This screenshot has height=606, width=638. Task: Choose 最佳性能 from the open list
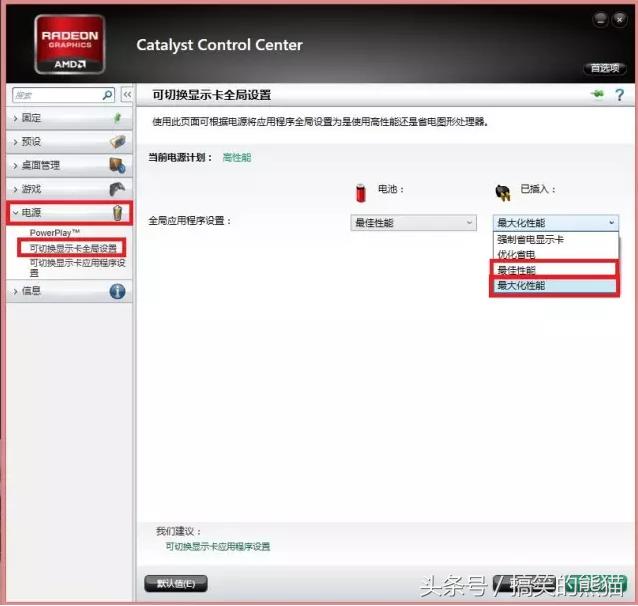[517, 270]
